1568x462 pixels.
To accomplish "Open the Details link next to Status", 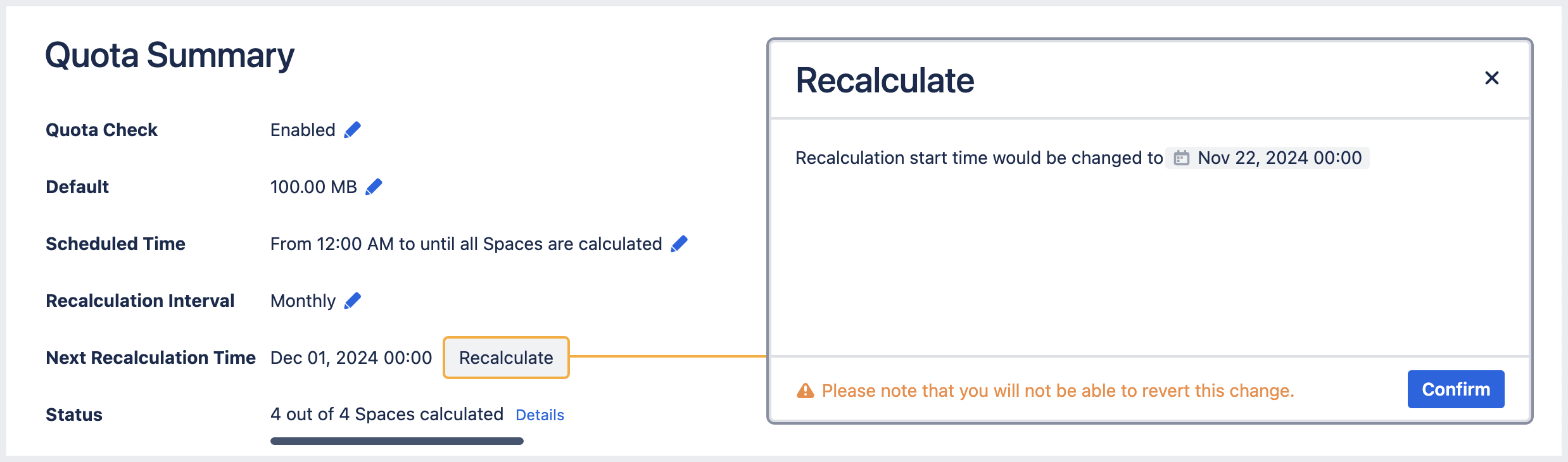I will pyautogui.click(x=540, y=415).
